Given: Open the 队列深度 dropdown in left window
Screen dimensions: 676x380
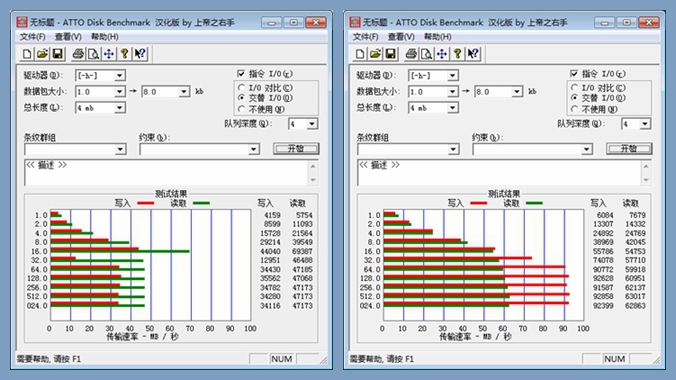Looking at the screenshot, I should (312, 124).
